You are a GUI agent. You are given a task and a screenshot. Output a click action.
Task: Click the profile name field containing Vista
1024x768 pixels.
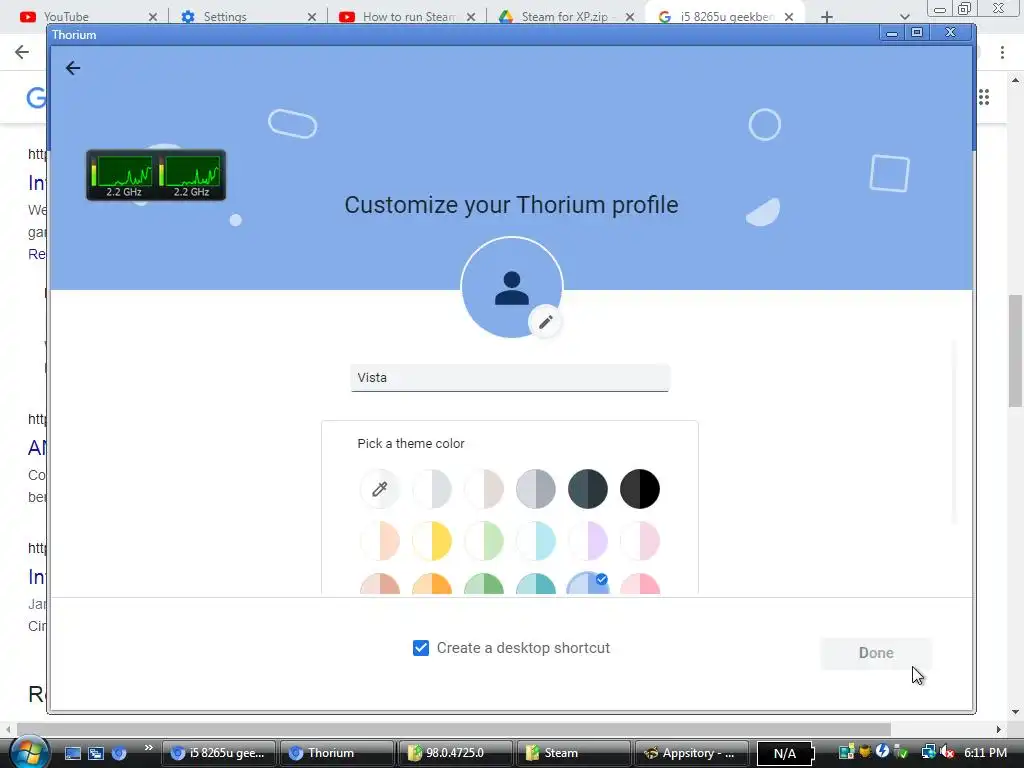point(509,377)
